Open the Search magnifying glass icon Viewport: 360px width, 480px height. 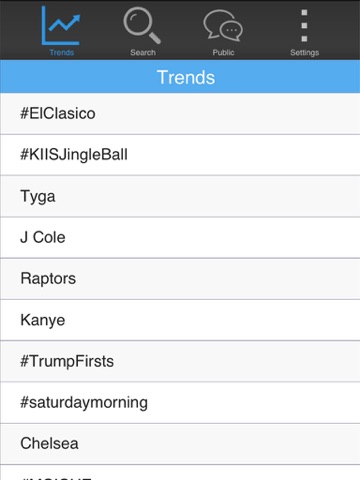point(142,26)
